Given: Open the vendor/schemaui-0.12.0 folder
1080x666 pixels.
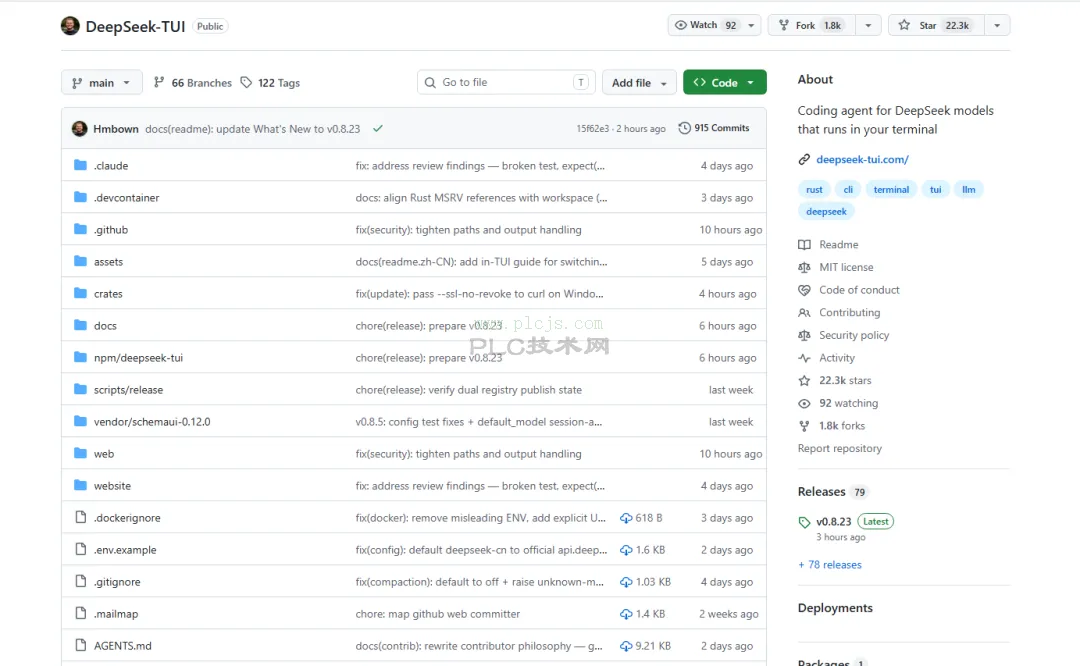Looking at the screenshot, I should (152, 422).
